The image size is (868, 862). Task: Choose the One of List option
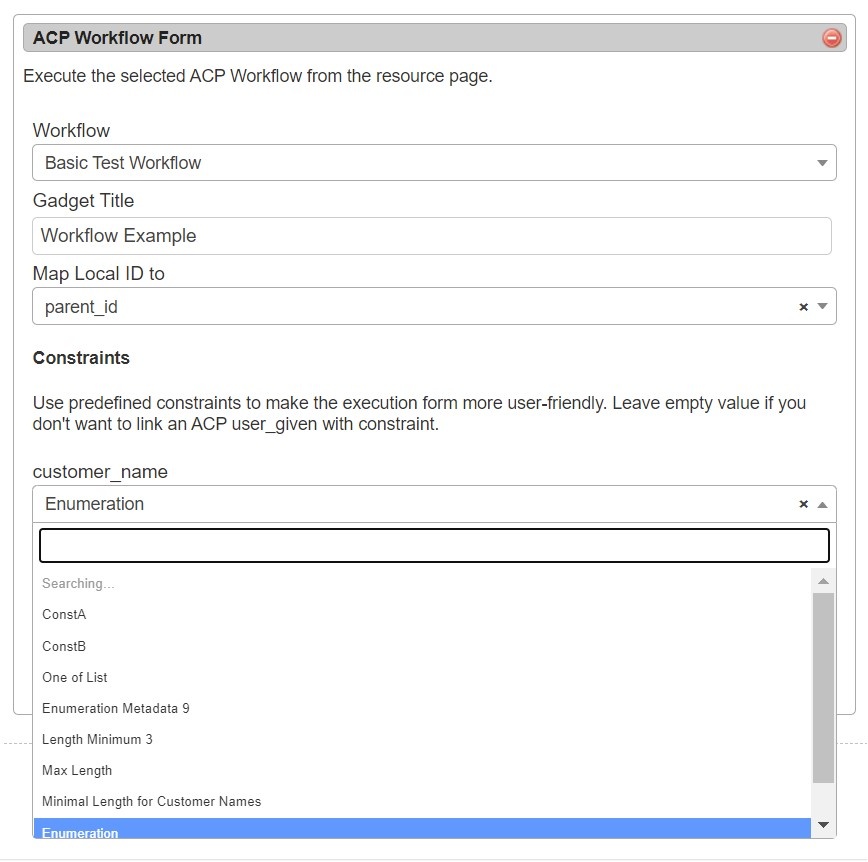tap(75, 677)
